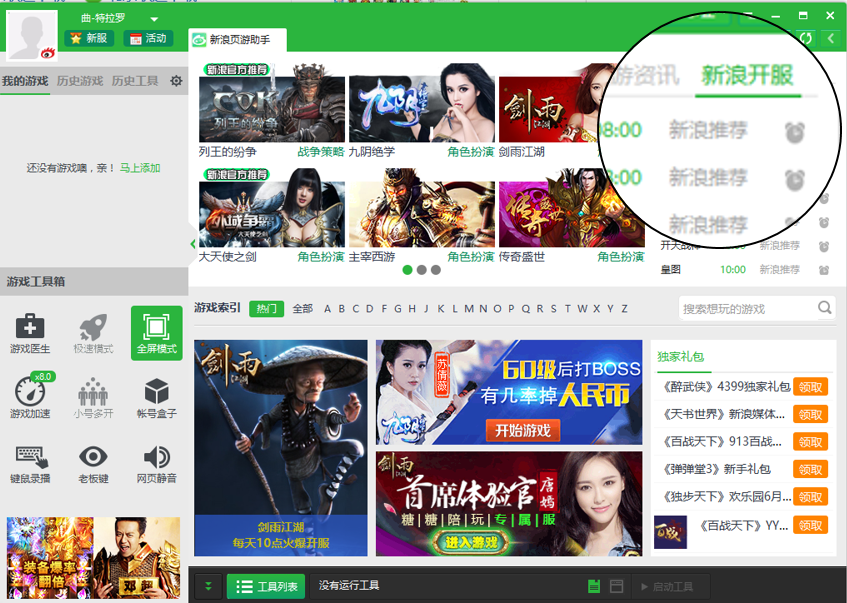847x603 pixels.
Task: Filter game index by letter Z
Action: pyautogui.click(x=624, y=309)
